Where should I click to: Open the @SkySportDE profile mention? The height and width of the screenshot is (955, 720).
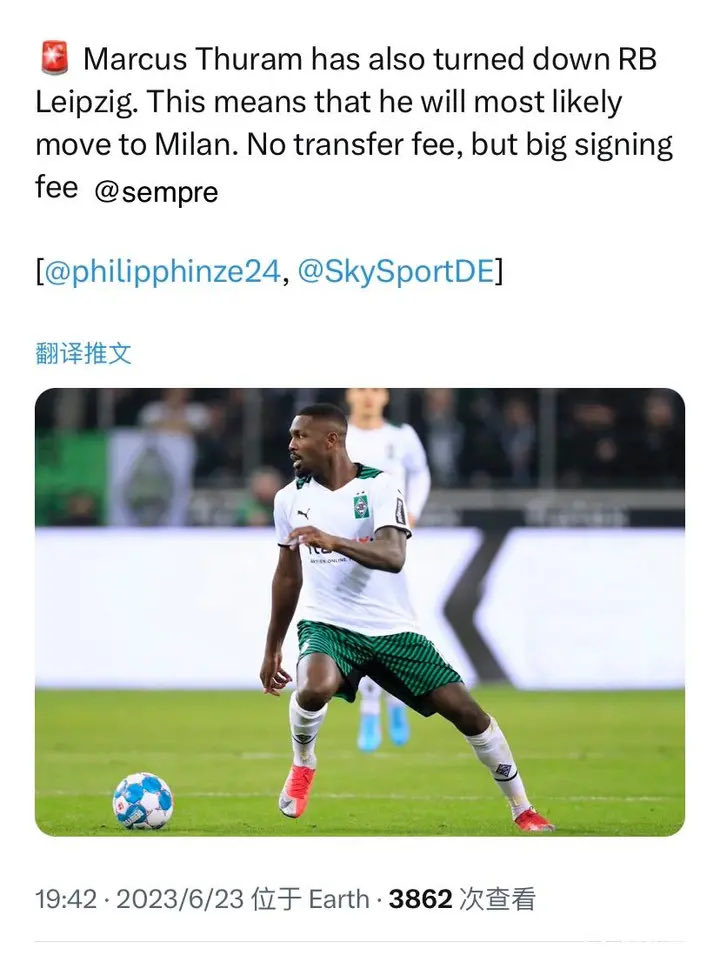395,271
